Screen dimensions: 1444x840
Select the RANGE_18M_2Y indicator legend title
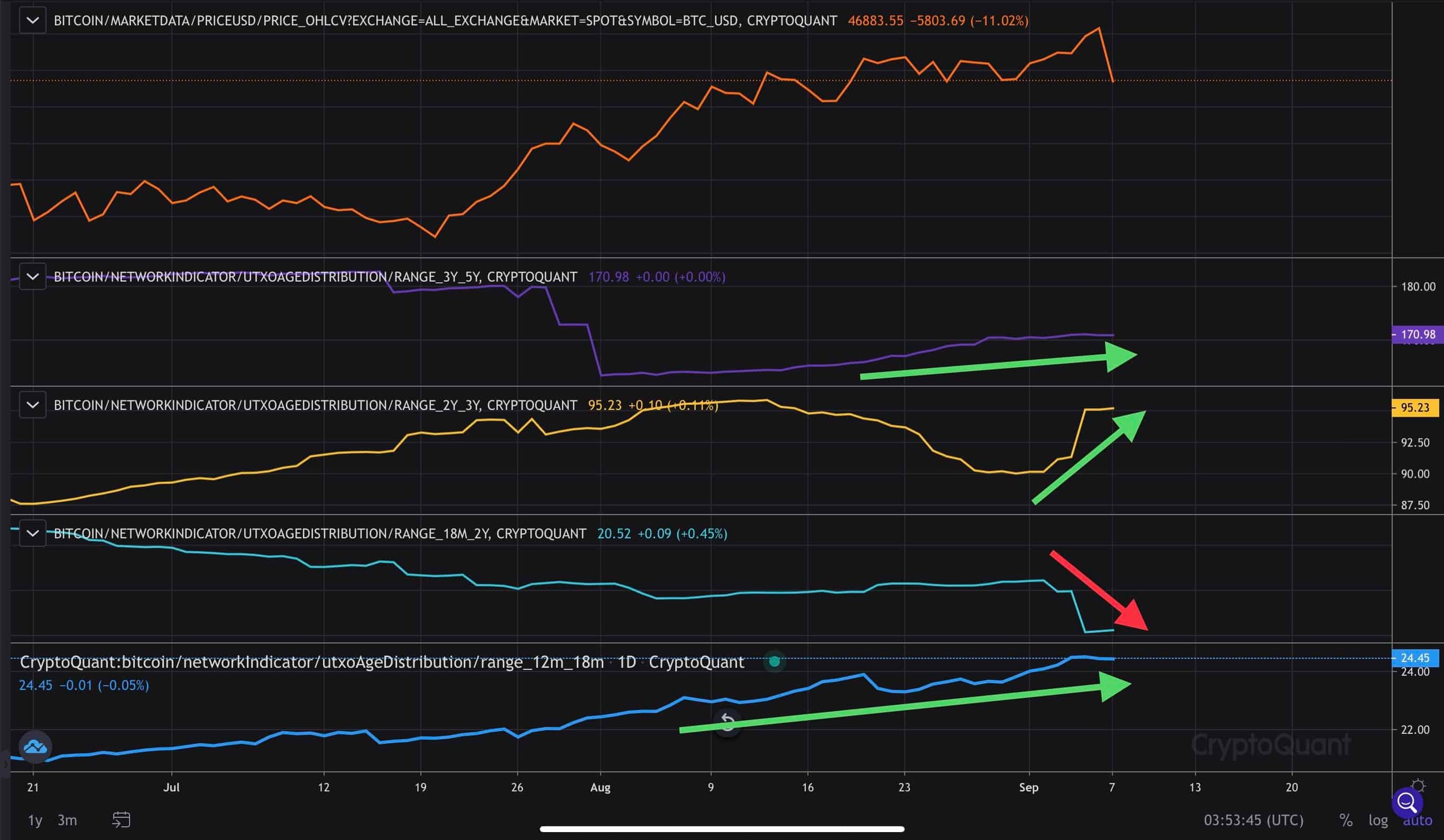coord(320,534)
